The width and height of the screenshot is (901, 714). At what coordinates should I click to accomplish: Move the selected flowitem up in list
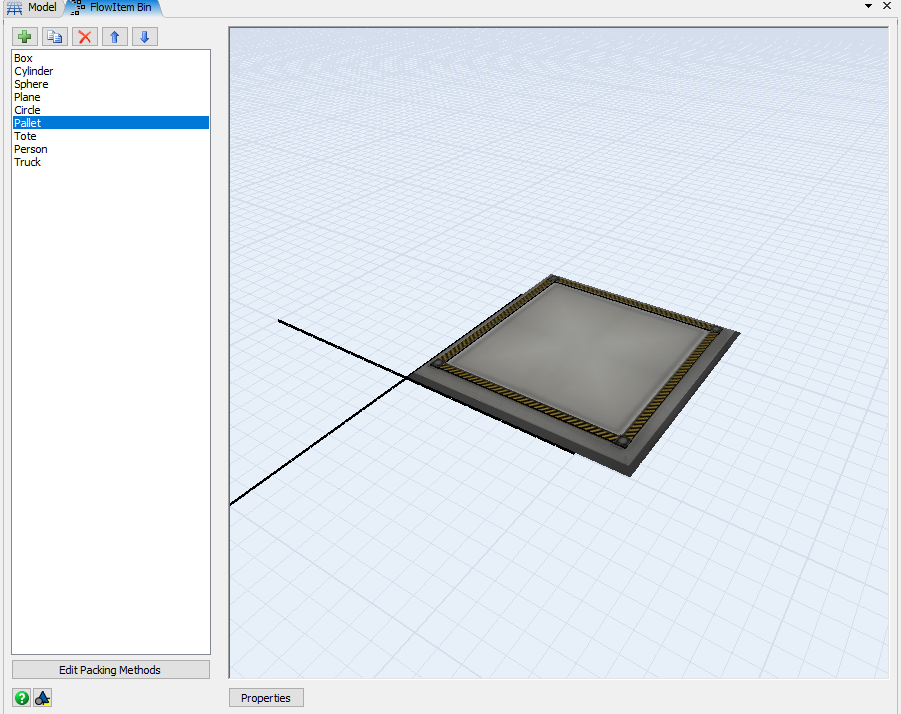pos(115,37)
